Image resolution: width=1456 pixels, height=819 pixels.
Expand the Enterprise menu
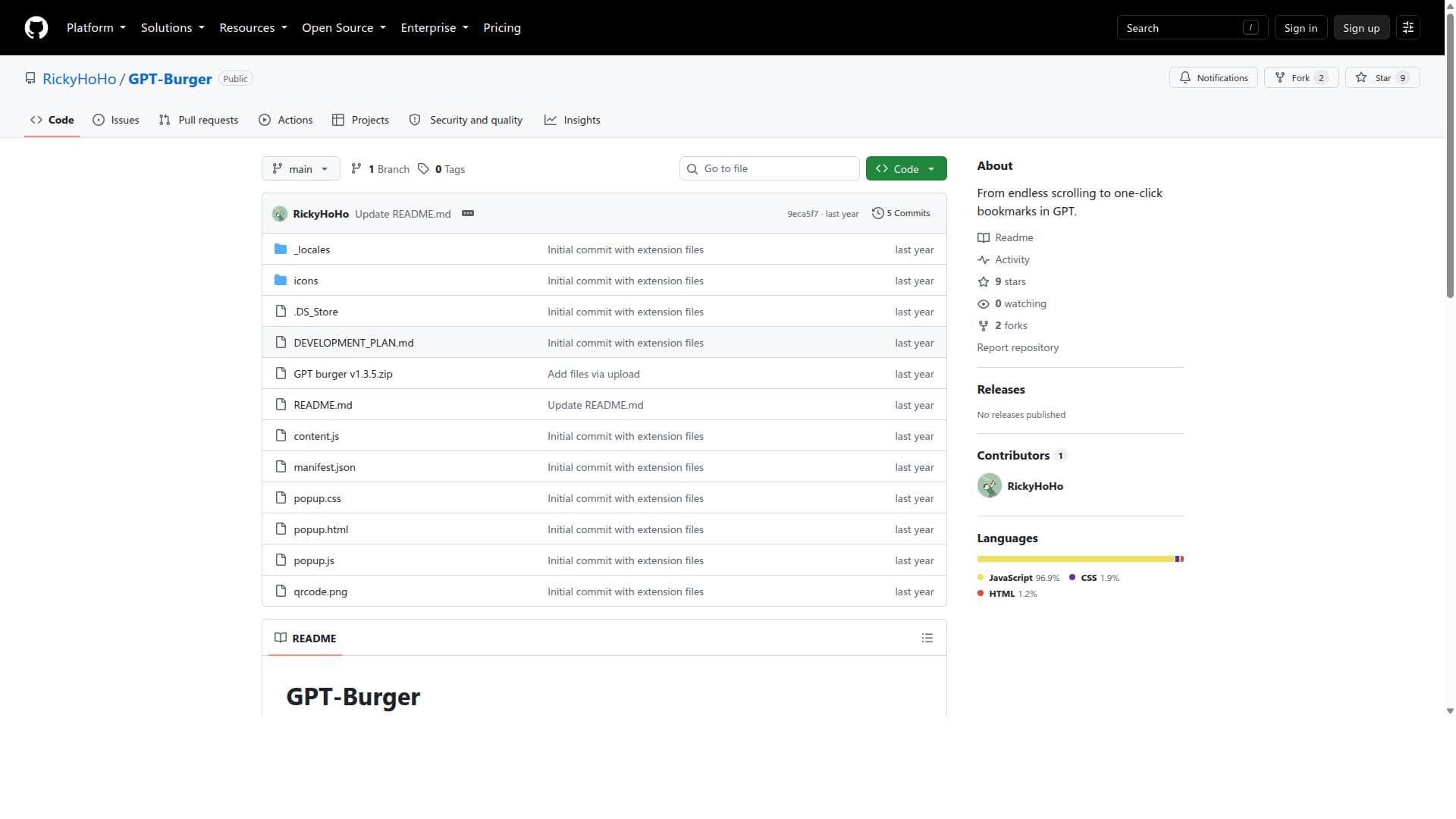click(x=435, y=28)
